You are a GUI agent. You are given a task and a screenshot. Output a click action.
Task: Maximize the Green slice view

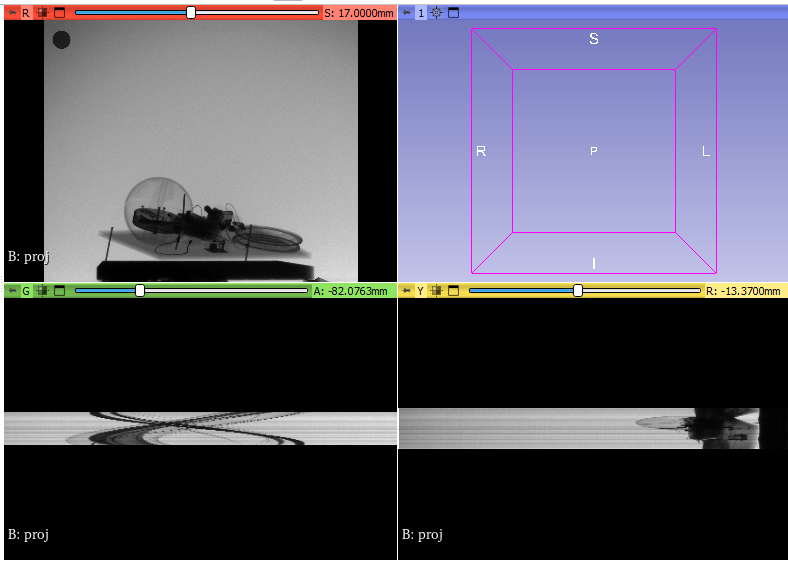(59, 290)
